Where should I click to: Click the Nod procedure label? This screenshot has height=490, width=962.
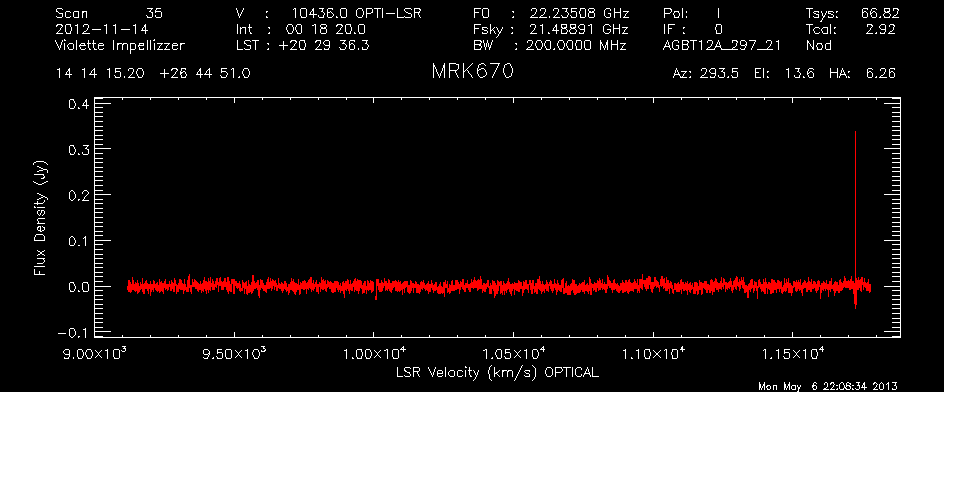819,45
